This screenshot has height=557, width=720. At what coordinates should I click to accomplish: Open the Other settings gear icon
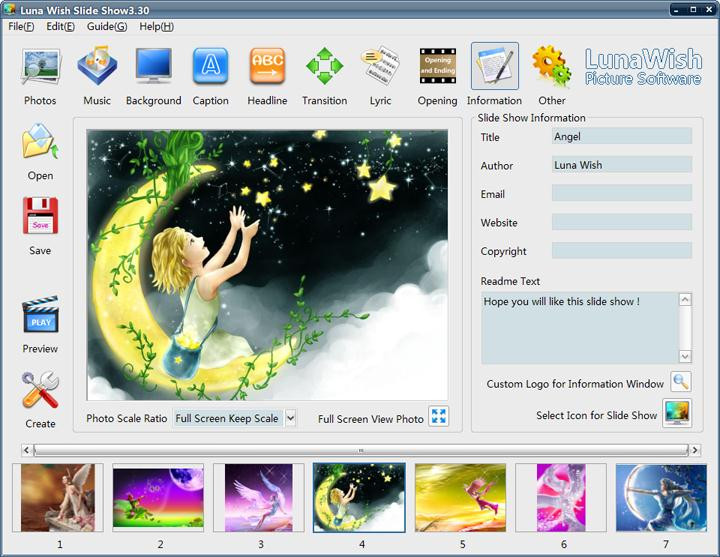[x=551, y=67]
